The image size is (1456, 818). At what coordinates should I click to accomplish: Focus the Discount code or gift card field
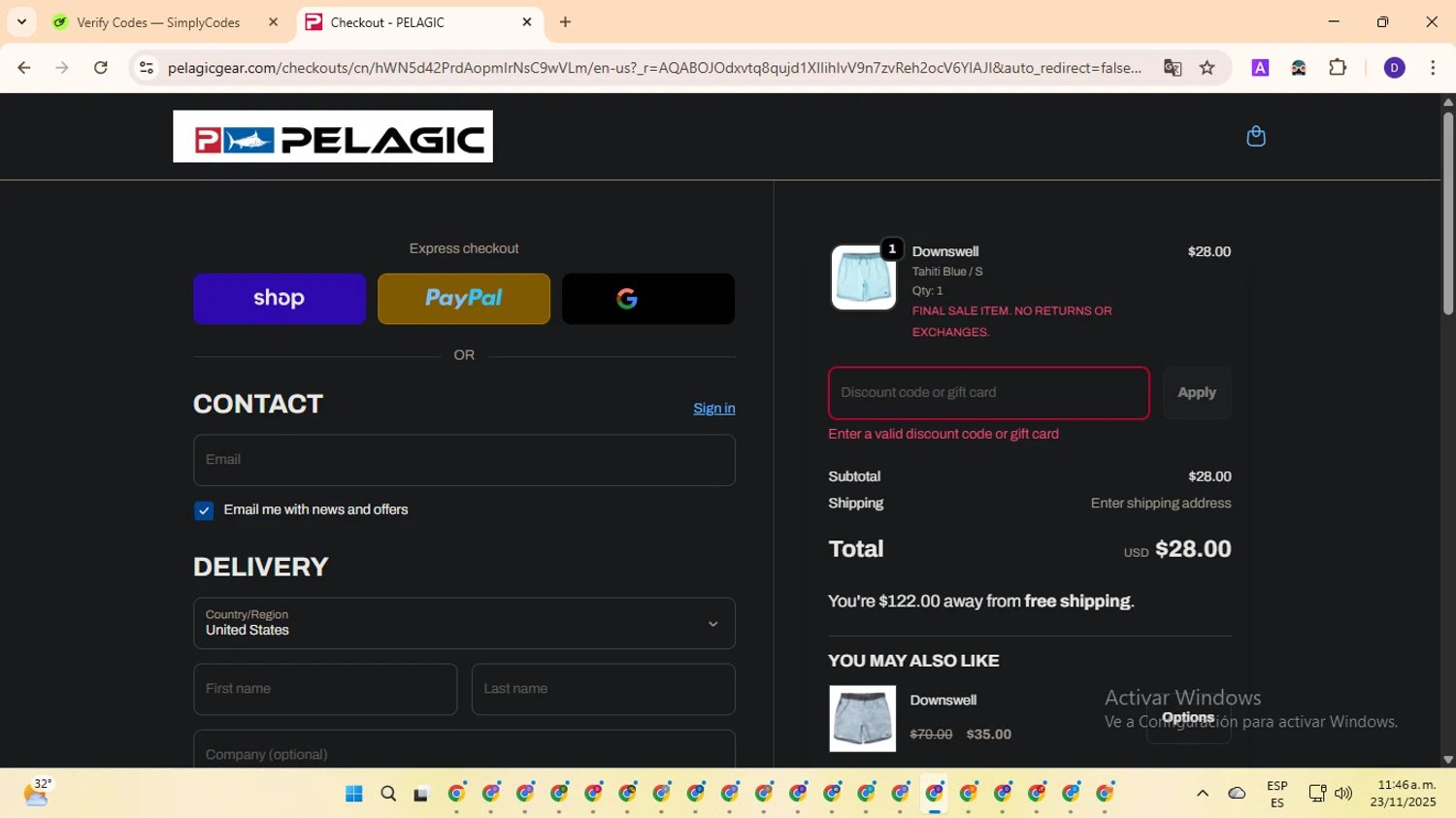click(x=989, y=393)
